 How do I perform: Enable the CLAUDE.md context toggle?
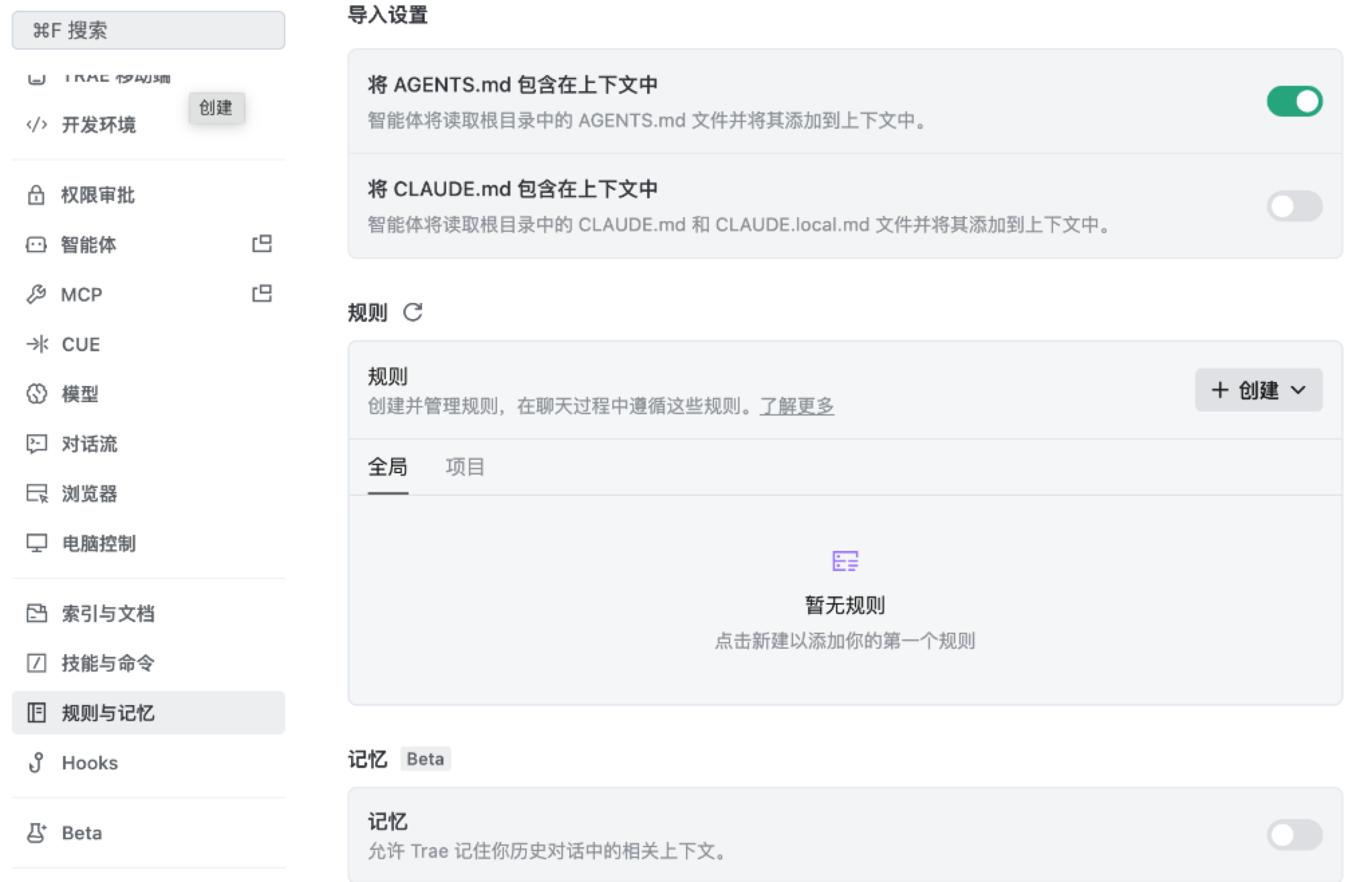[x=1294, y=206]
